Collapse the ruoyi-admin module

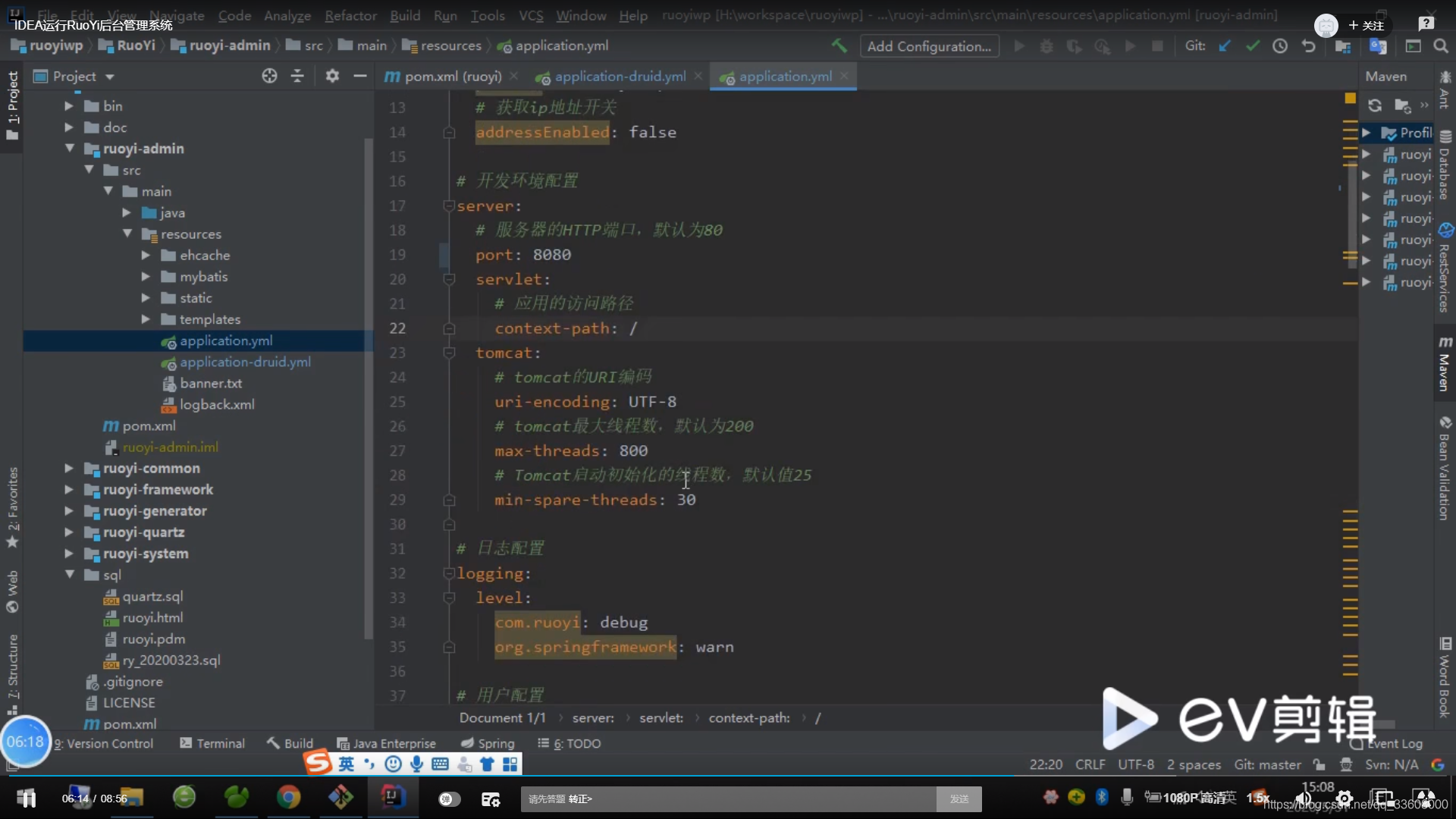coord(69,149)
